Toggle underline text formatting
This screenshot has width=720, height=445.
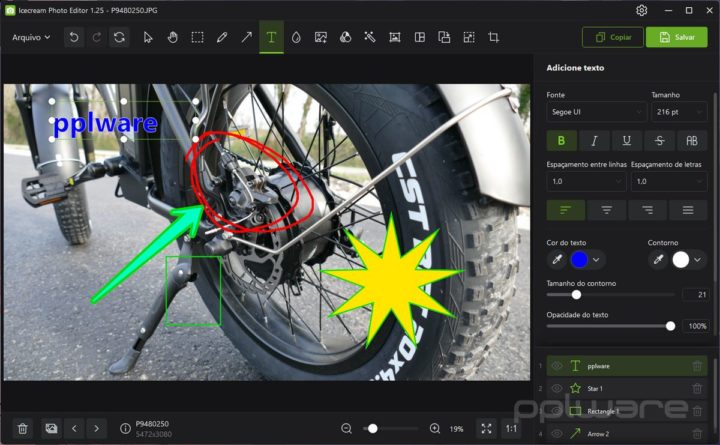coord(627,141)
